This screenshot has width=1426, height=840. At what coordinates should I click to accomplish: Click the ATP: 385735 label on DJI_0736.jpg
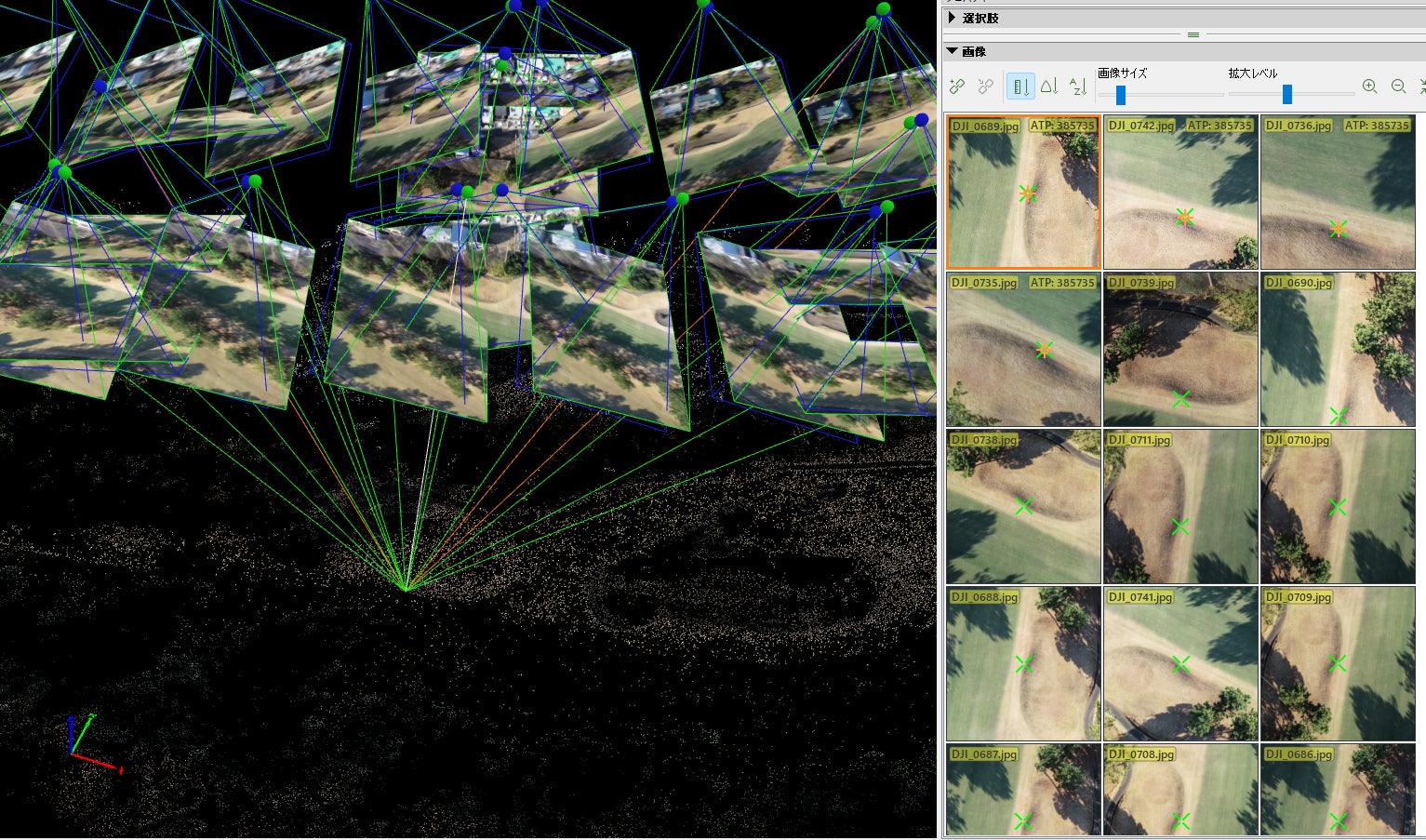(1377, 126)
